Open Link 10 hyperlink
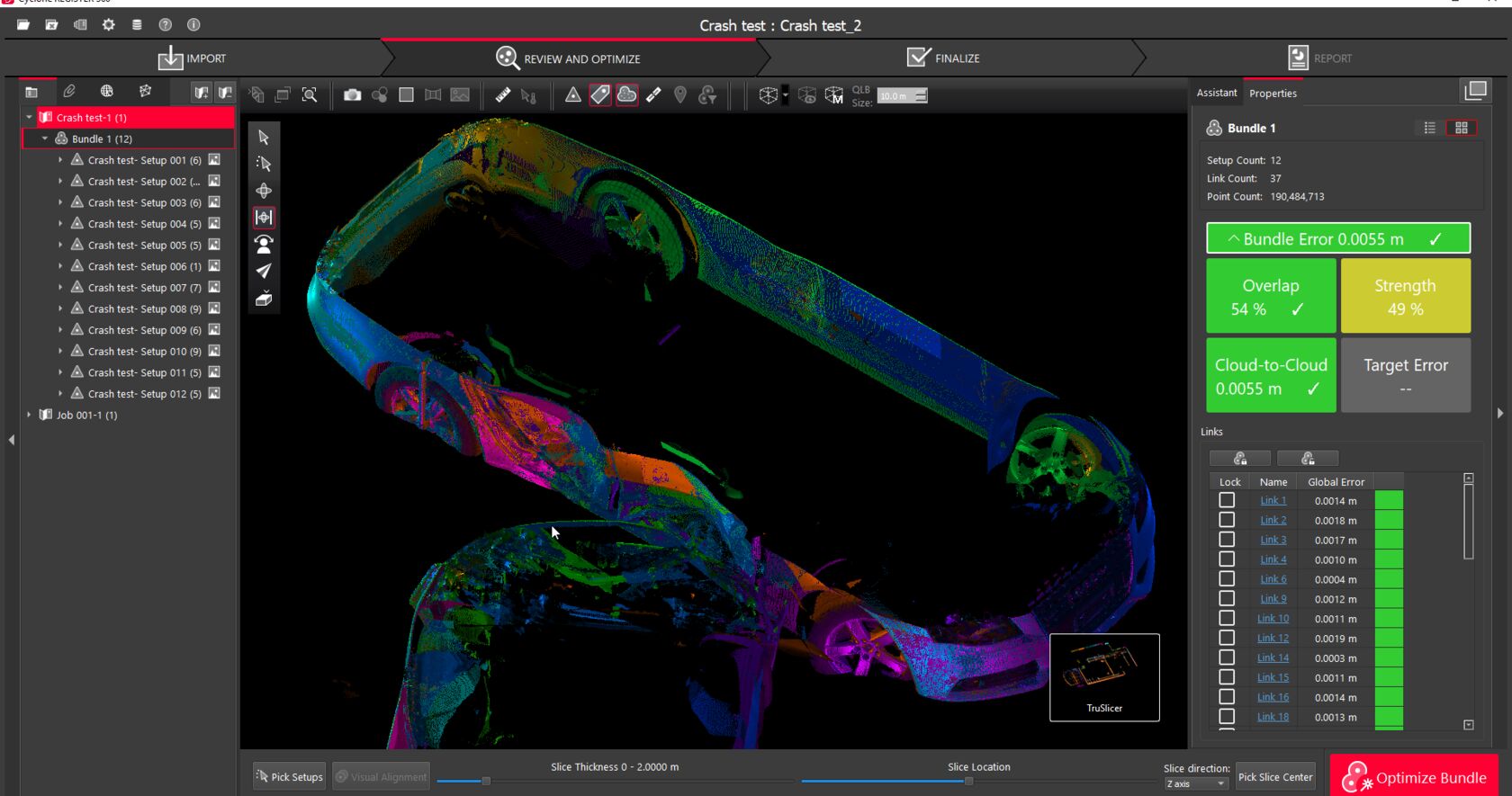1512x796 pixels. (x=1273, y=619)
